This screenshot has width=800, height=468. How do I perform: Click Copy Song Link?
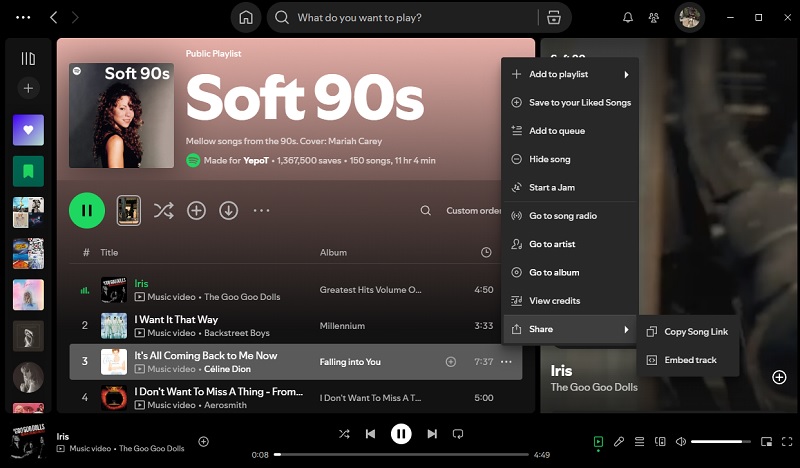[x=687, y=332]
